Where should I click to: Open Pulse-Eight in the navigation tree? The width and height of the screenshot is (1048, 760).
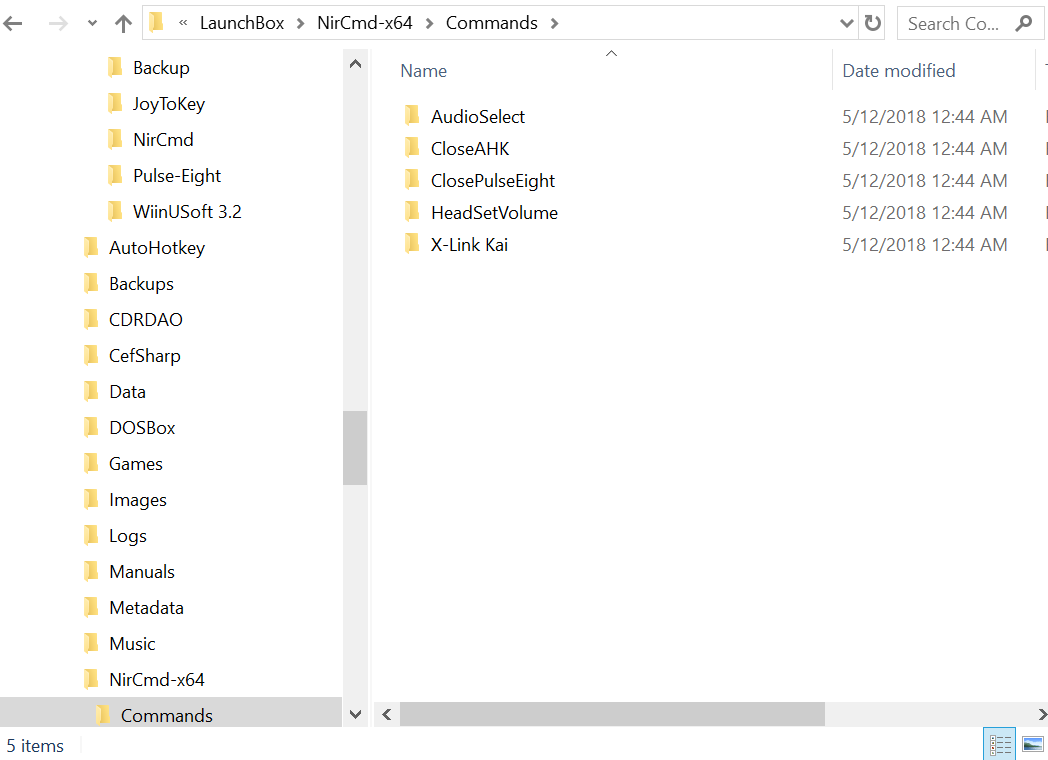point(176,176)
